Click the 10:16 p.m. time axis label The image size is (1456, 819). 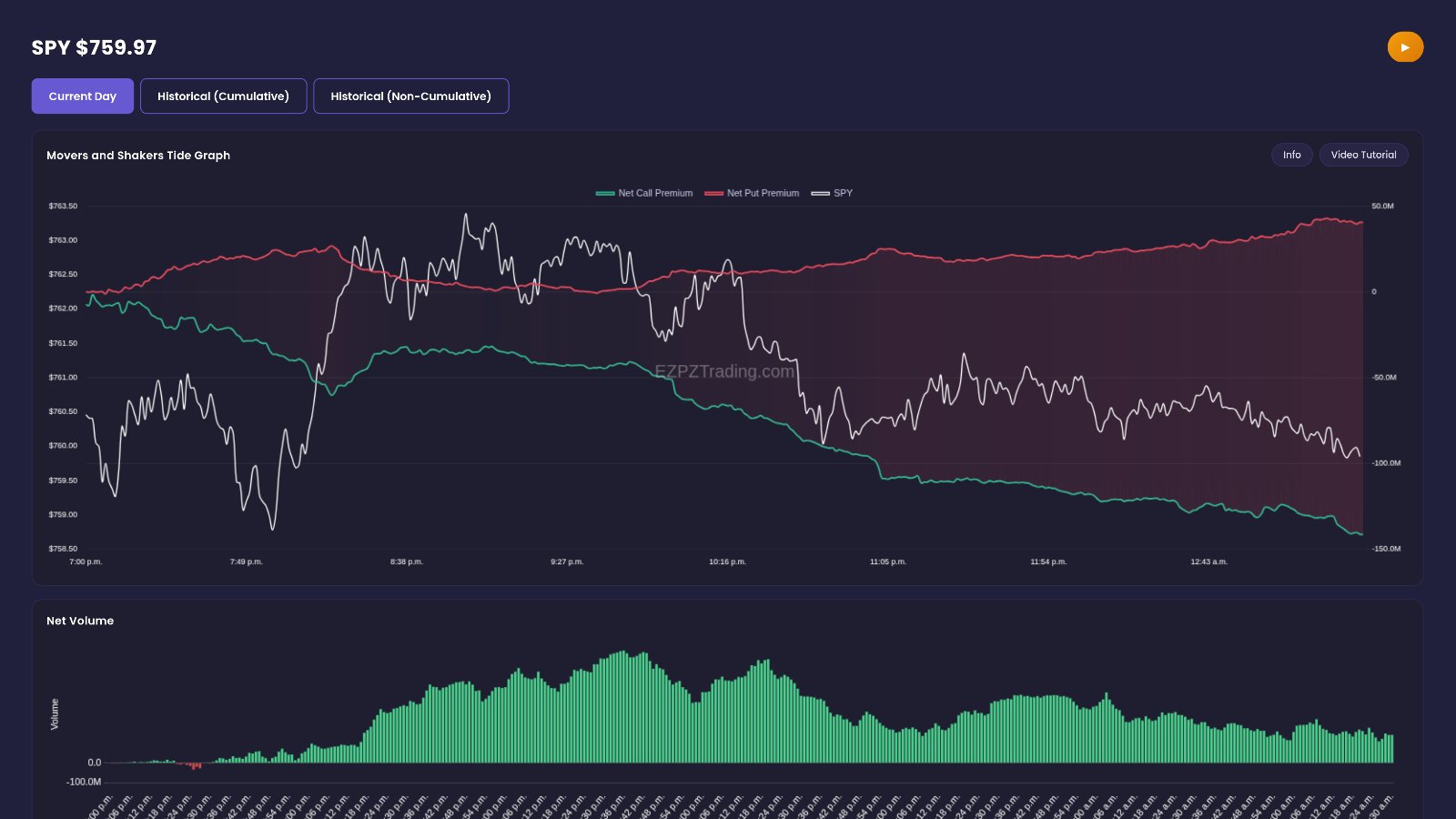[x=727, y=561]
